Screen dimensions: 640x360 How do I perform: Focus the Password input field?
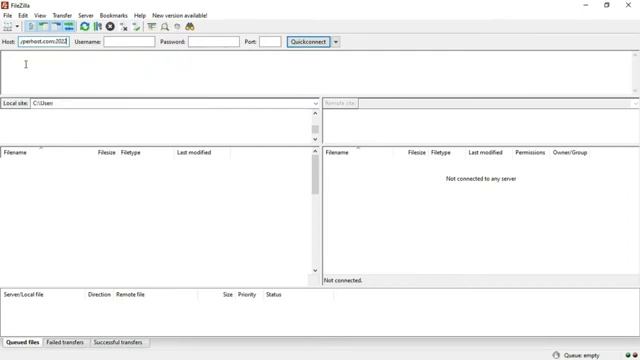(214, 42)
